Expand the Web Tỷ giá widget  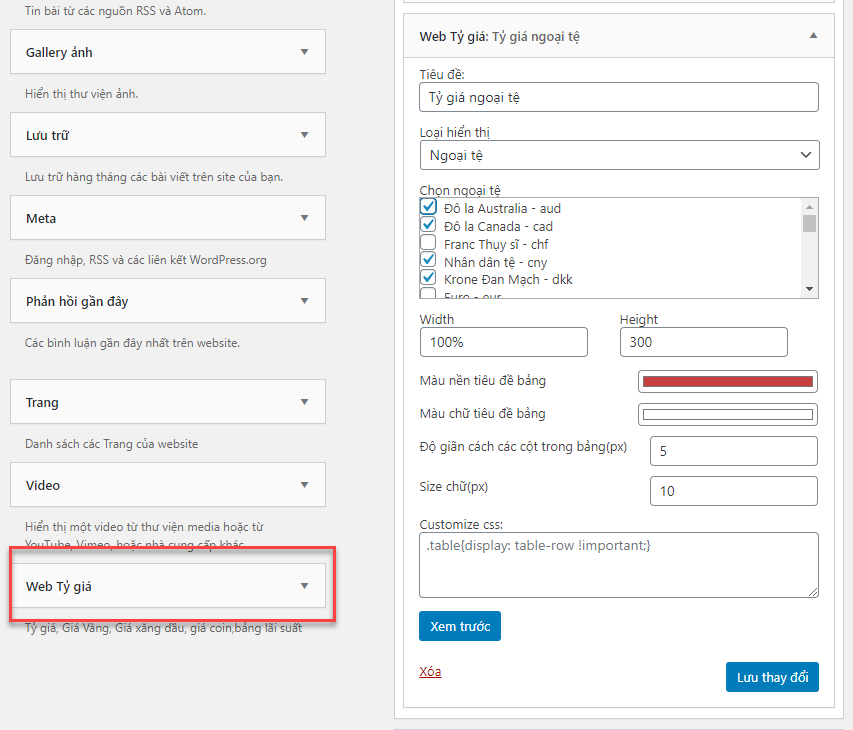pos(305,586)
